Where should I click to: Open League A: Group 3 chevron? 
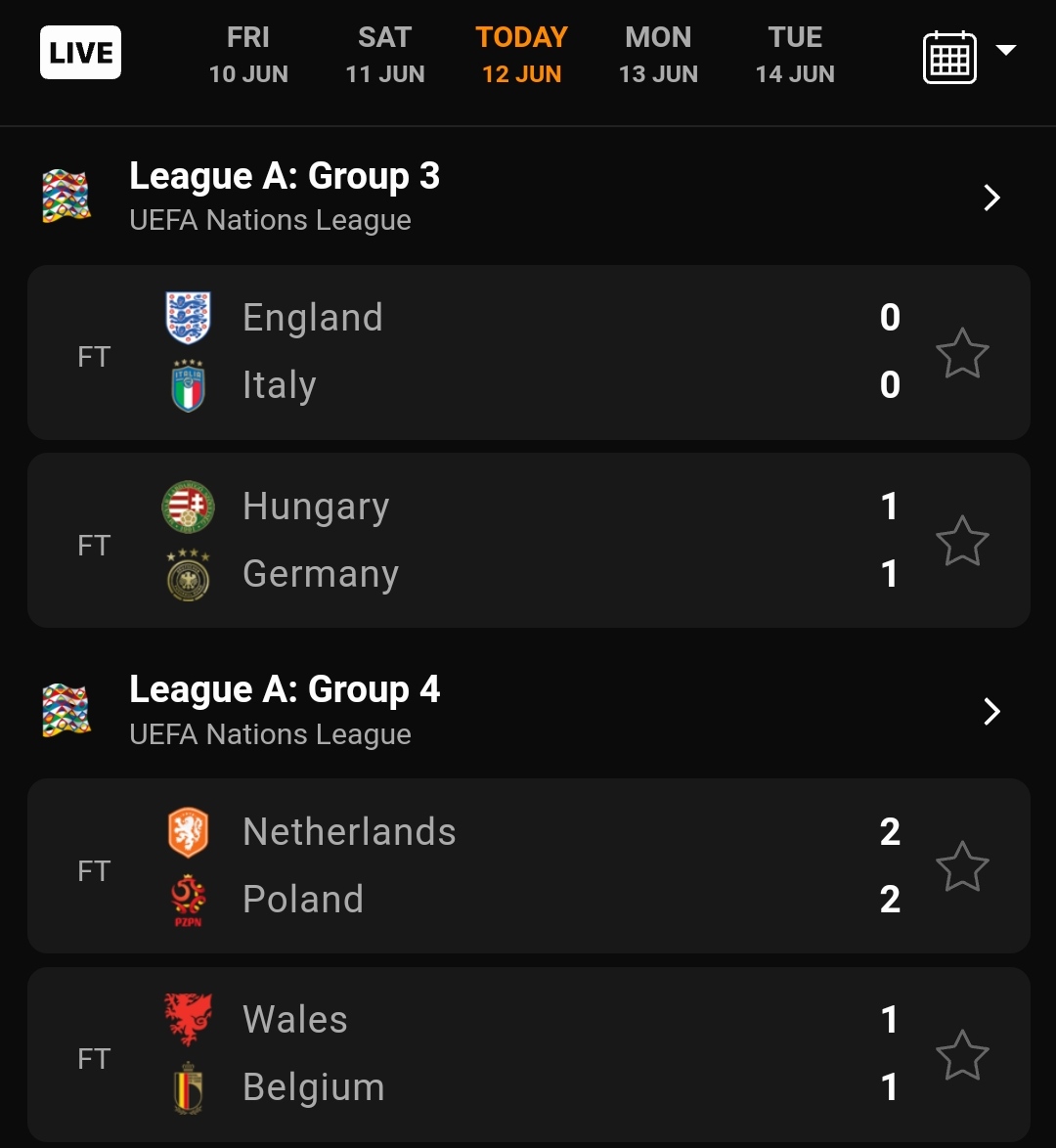[991, 198]
